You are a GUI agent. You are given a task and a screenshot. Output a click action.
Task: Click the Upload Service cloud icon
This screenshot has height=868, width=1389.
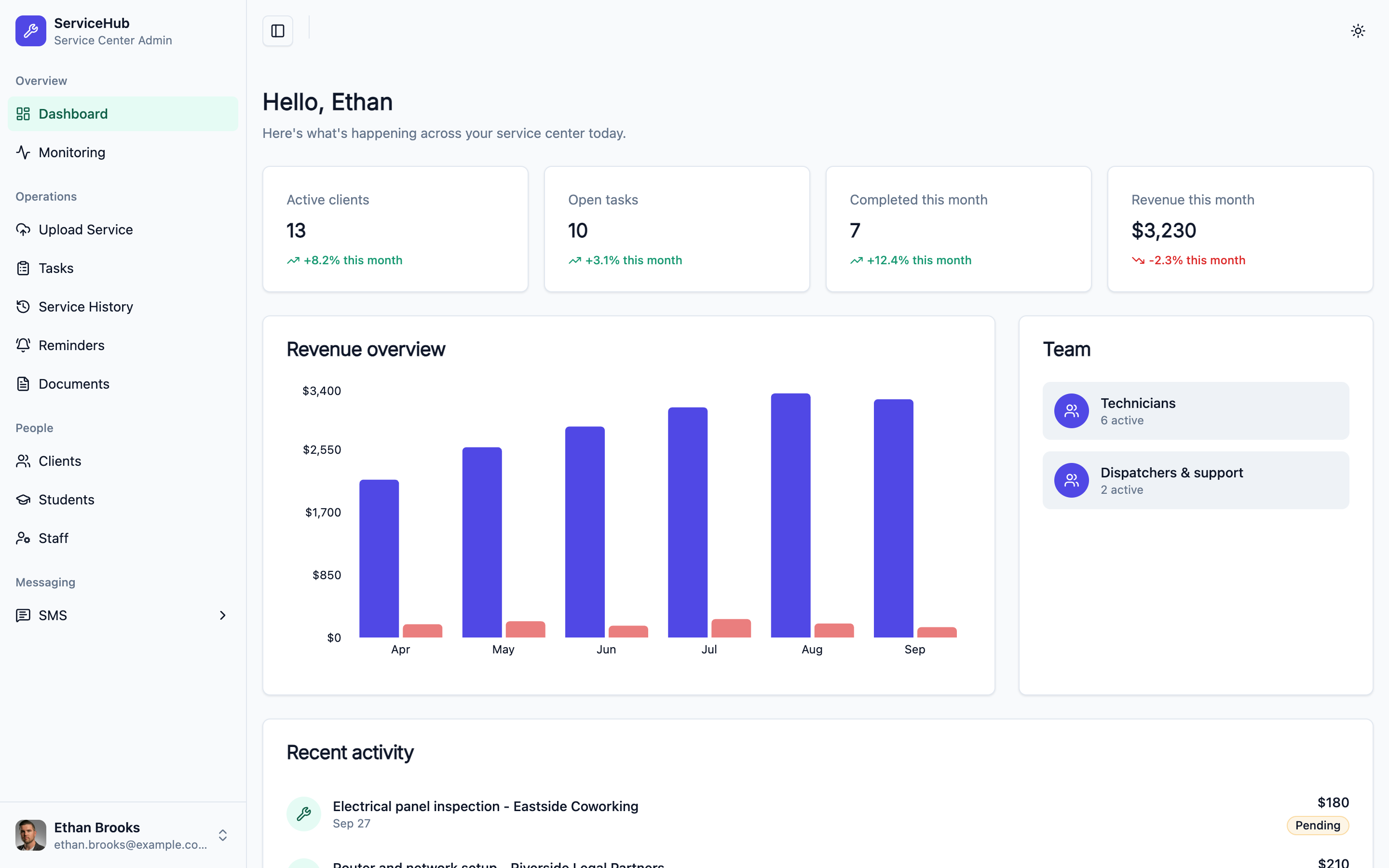tap(23, 230)
